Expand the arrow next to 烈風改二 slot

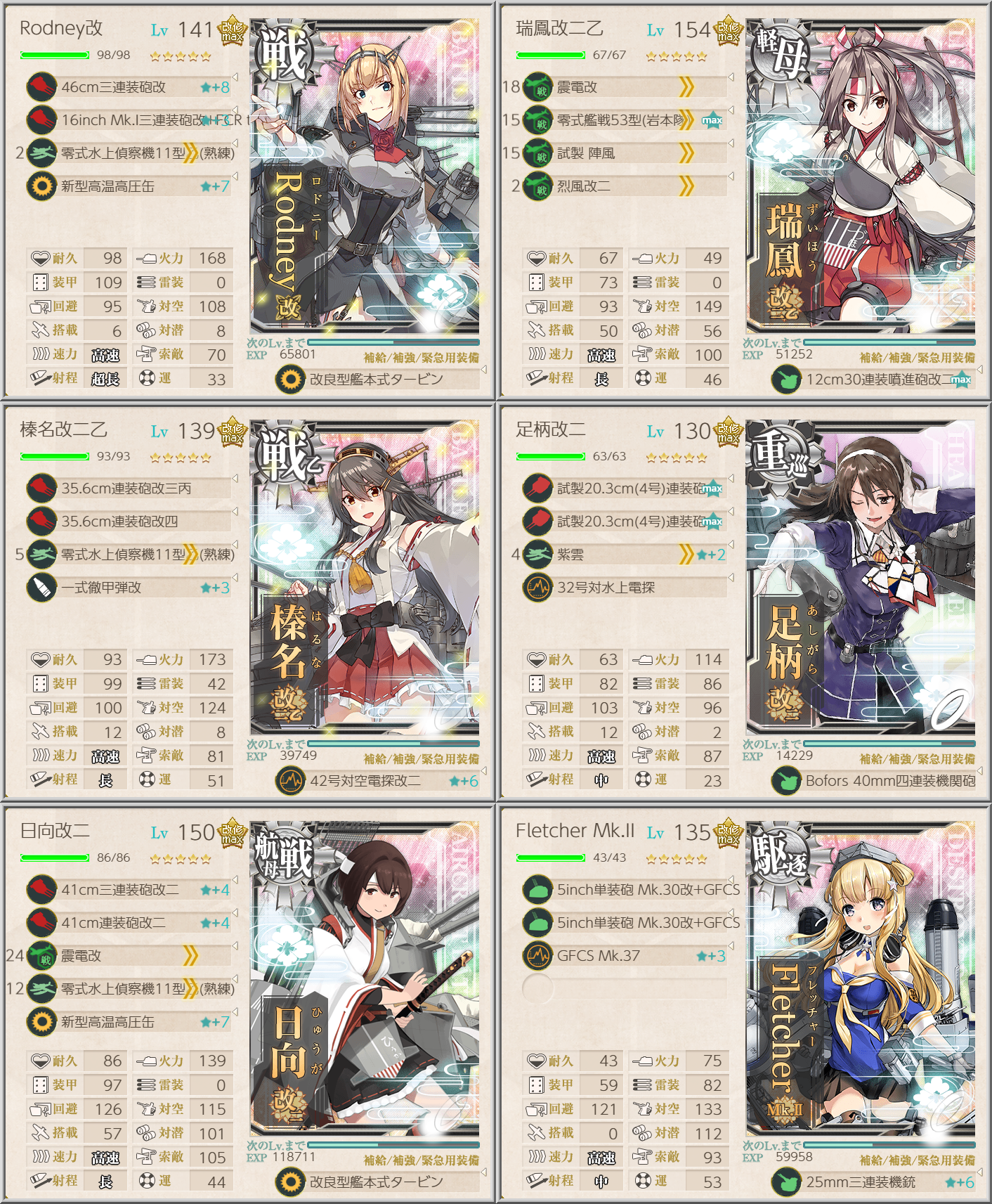coord(731,176)
